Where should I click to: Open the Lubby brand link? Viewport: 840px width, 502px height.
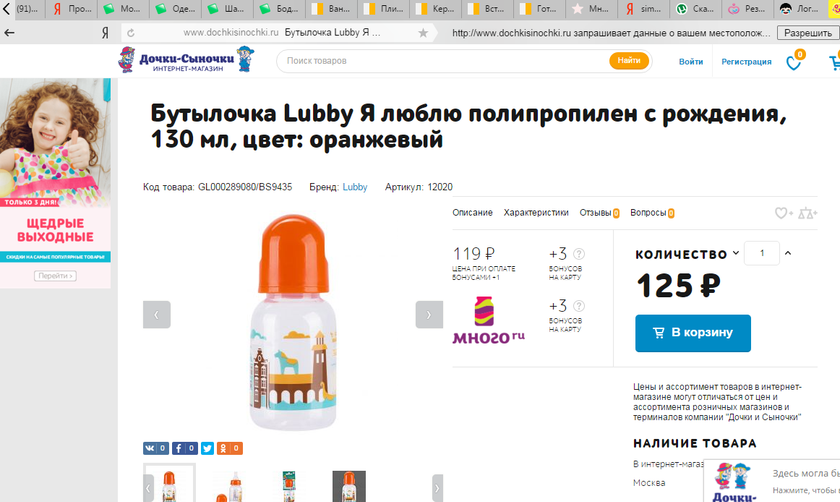click(x=355, y=187)
